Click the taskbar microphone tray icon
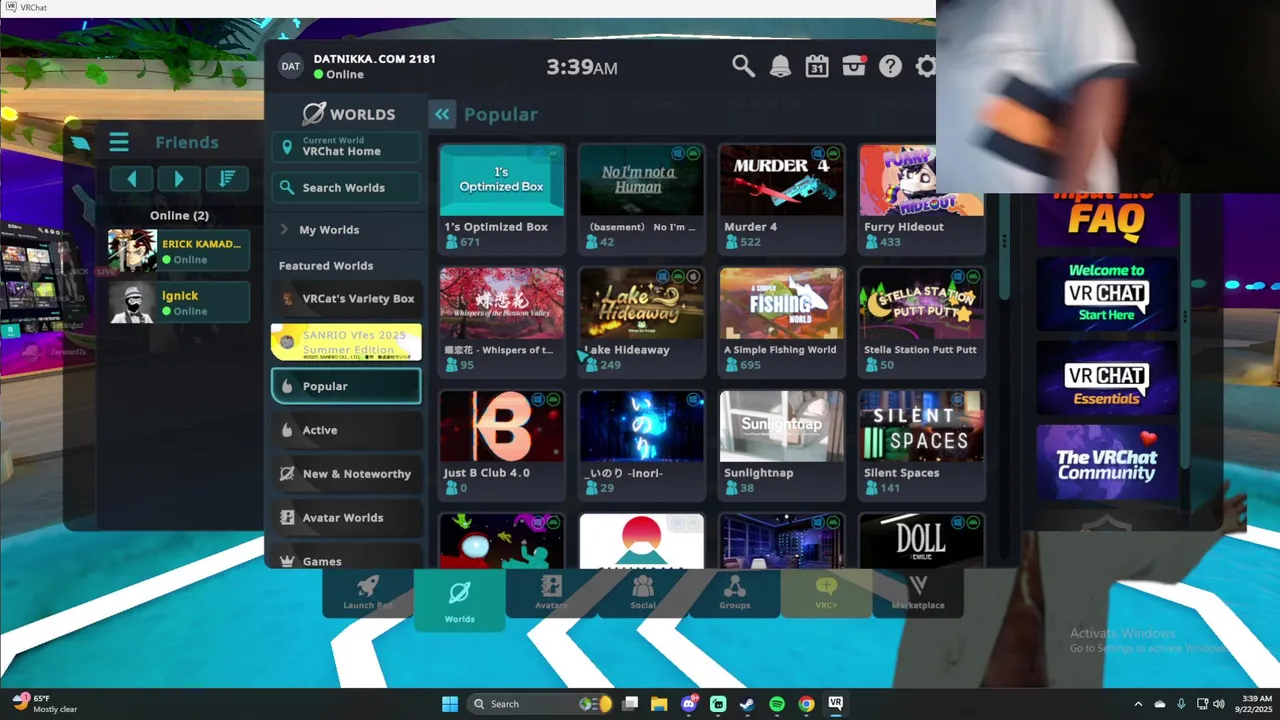Viewport: 1280px width, 720px height. [1181, 704]
